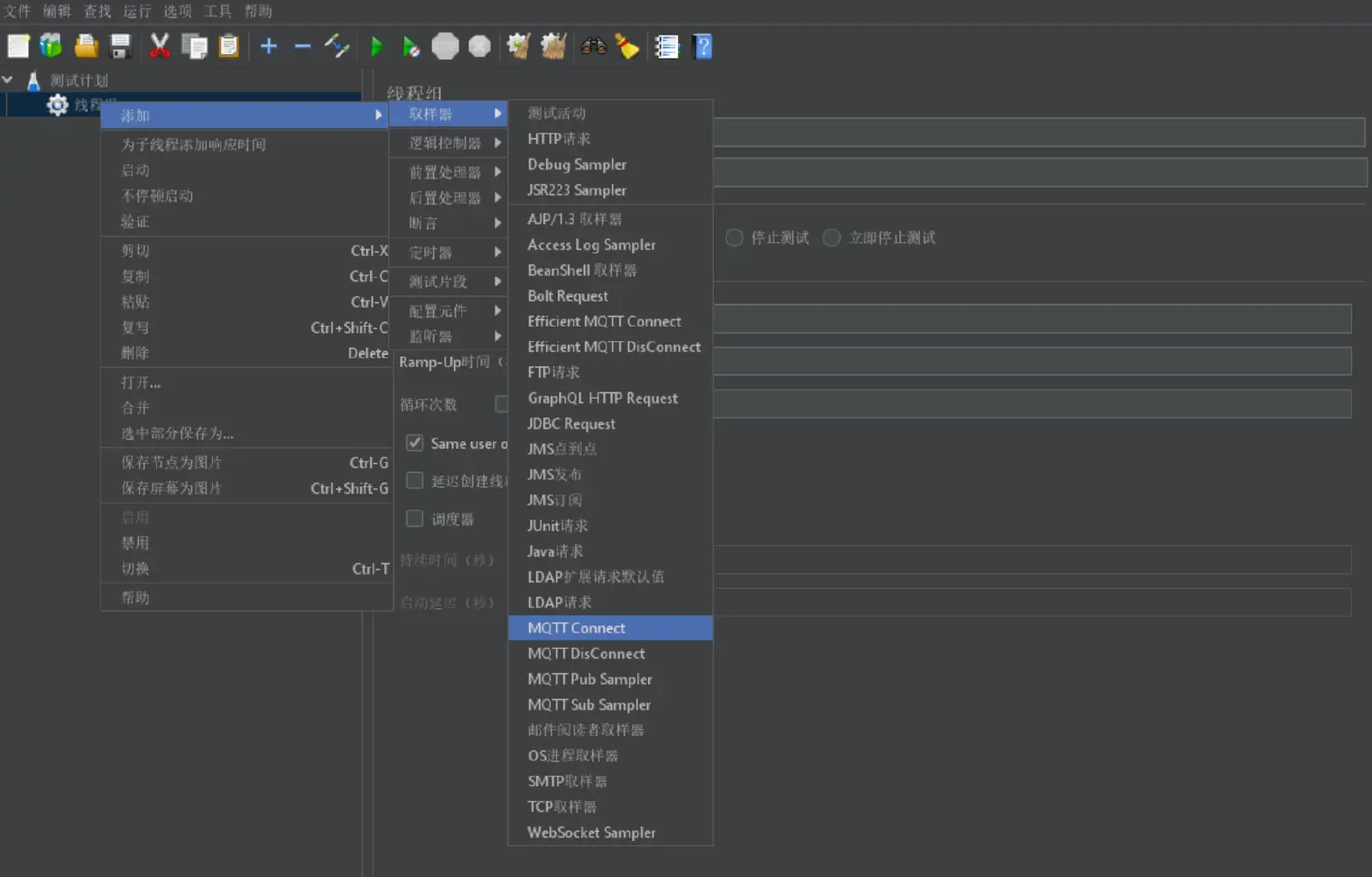This screenshot has height=877, width=1372.
Task: Choose TCP取样器 entry
Action: click(611, 807)
